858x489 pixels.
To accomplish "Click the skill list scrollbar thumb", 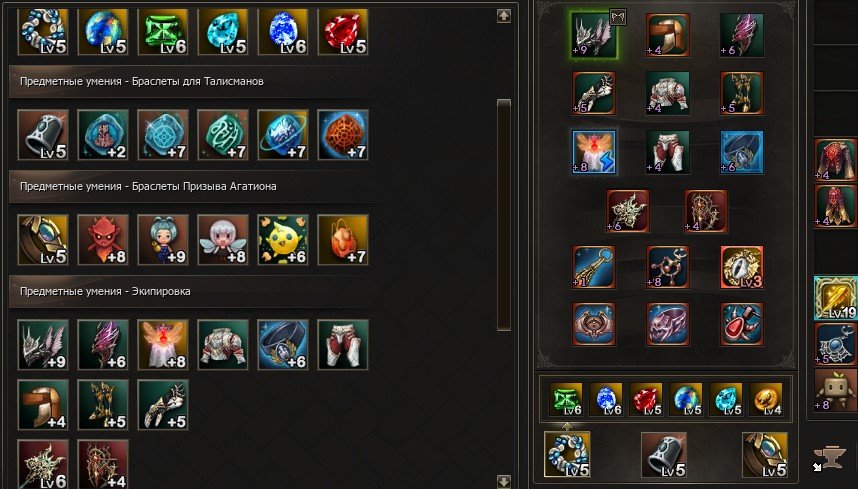I will click(503, 215).
